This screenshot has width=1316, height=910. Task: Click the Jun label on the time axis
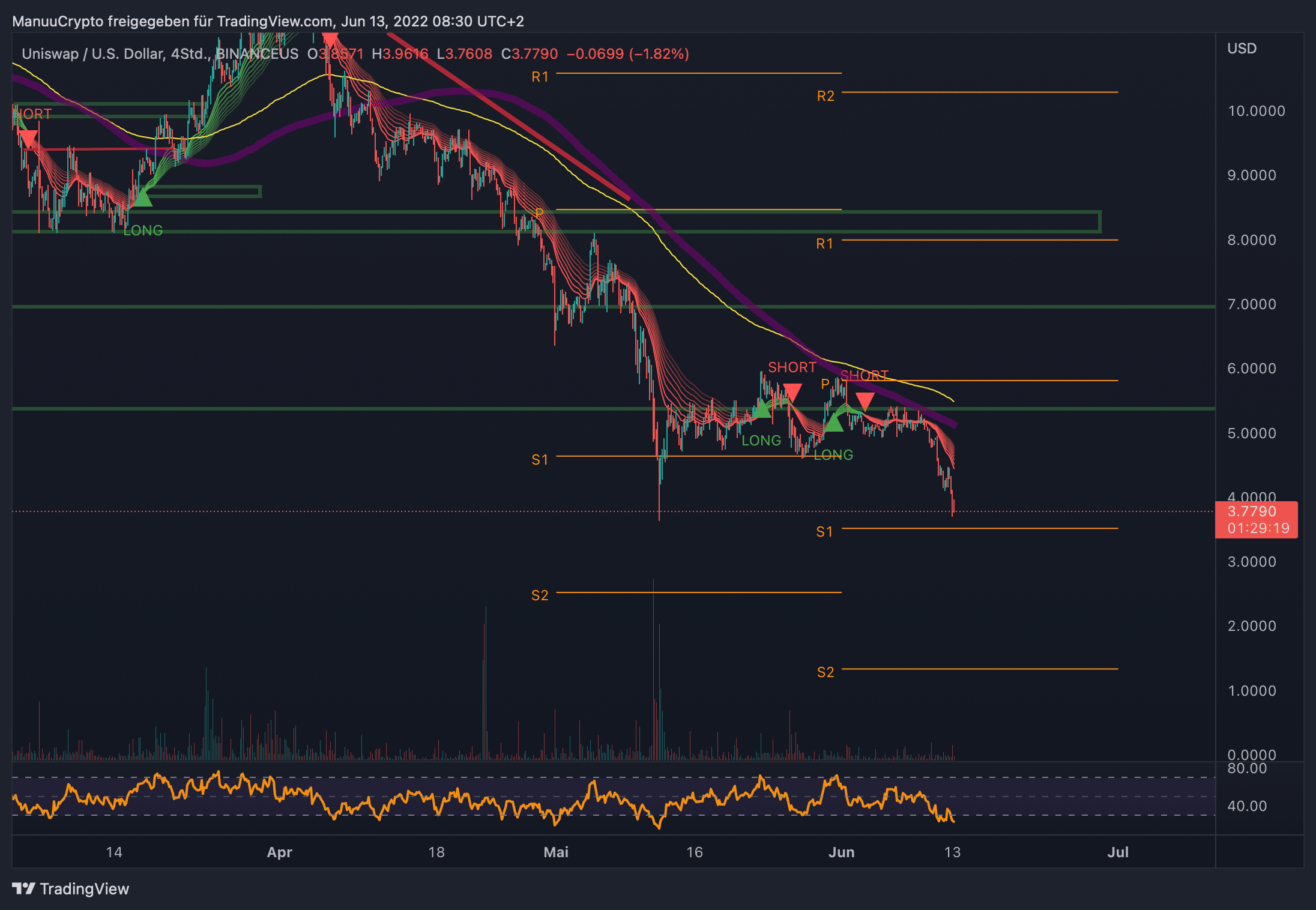tap(841, 852)
